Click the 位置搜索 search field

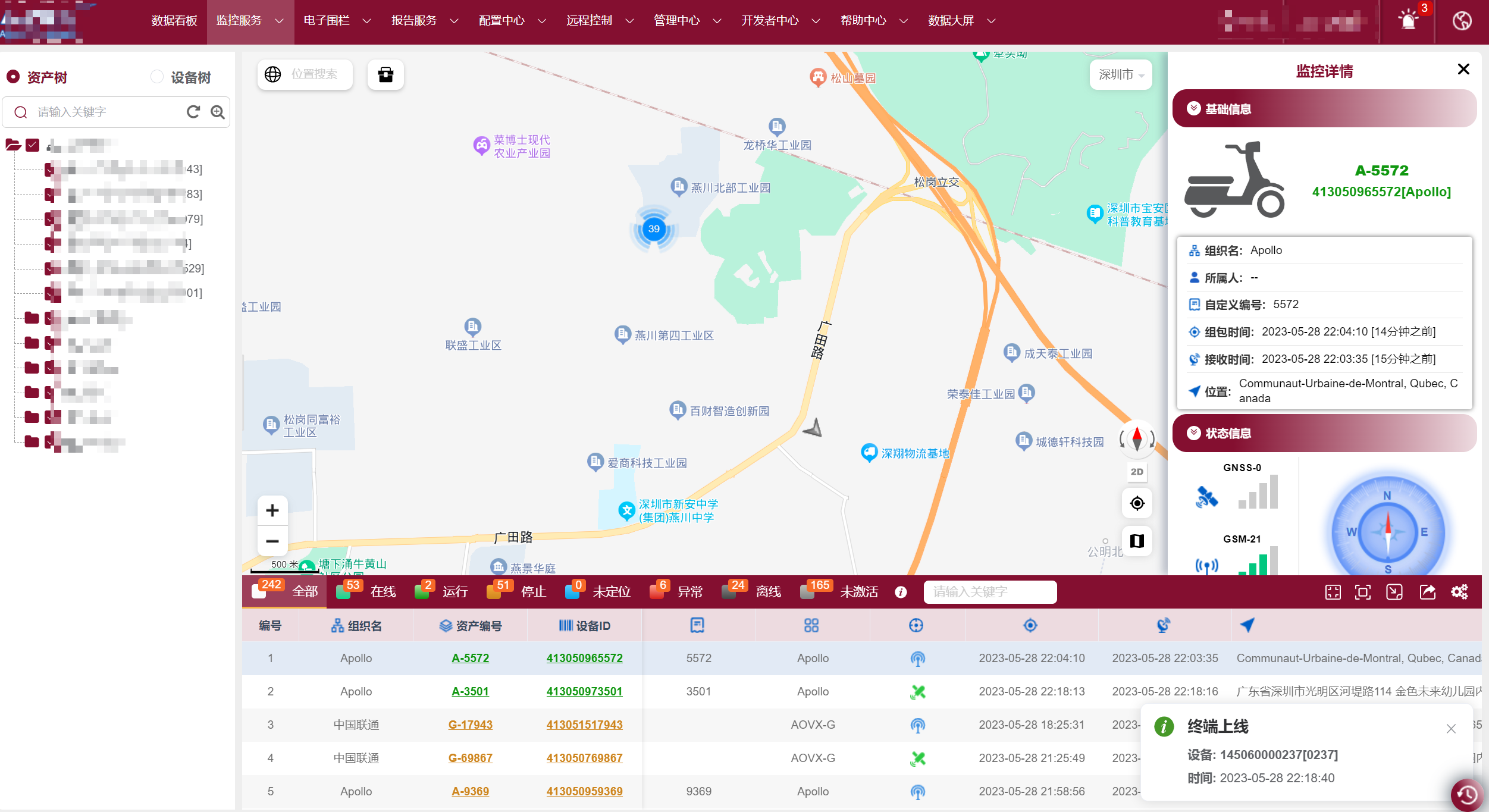pyautogui.click(x=314, y=74)
